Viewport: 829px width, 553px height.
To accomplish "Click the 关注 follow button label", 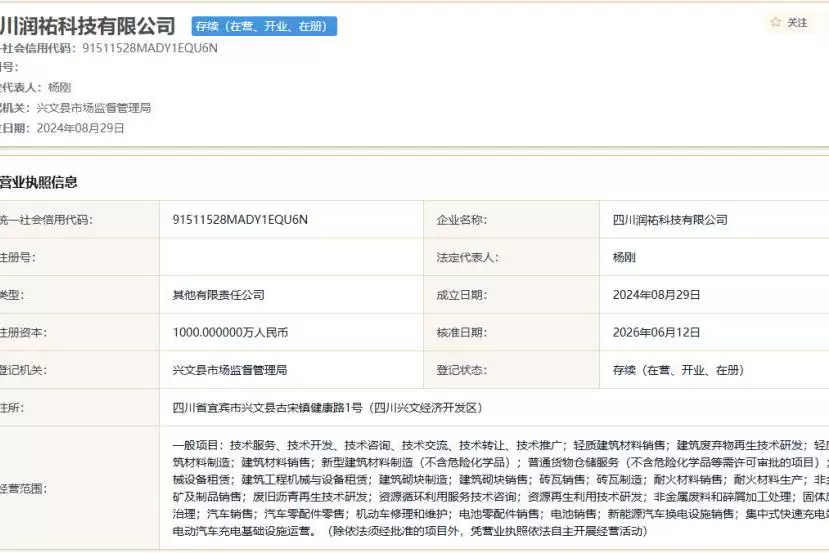I will tap(797, 23).
